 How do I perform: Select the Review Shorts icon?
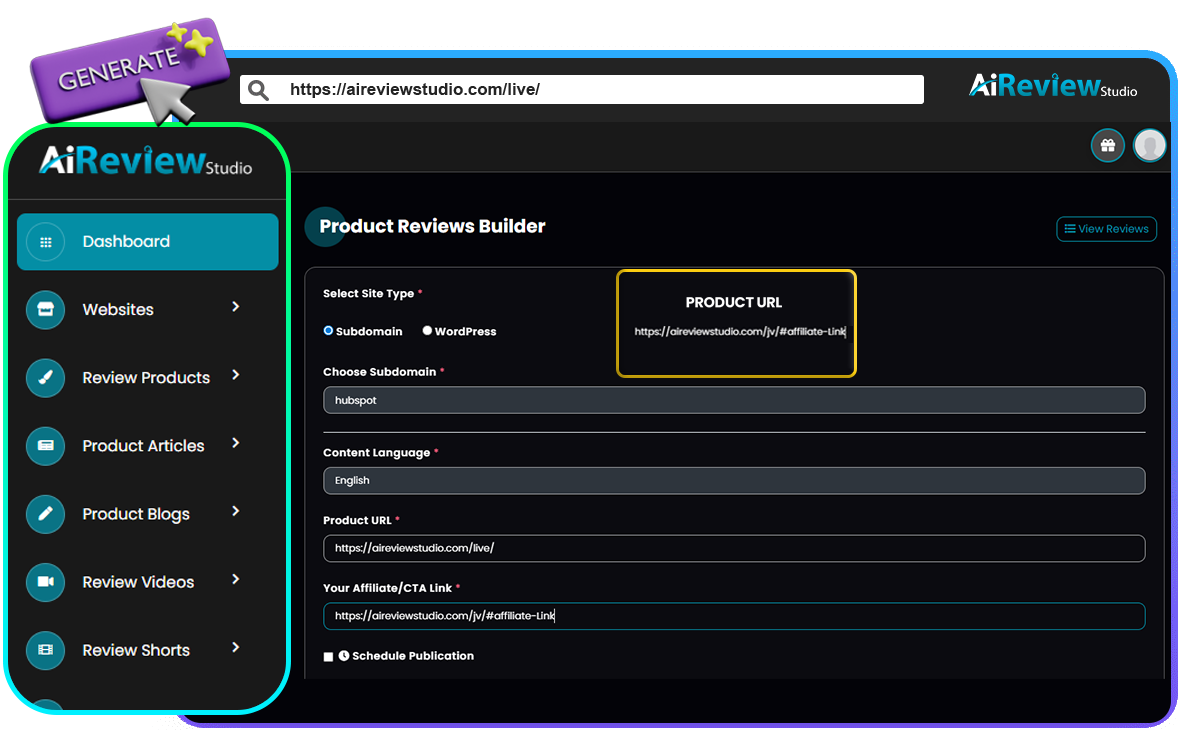click(x=45, y=650)
